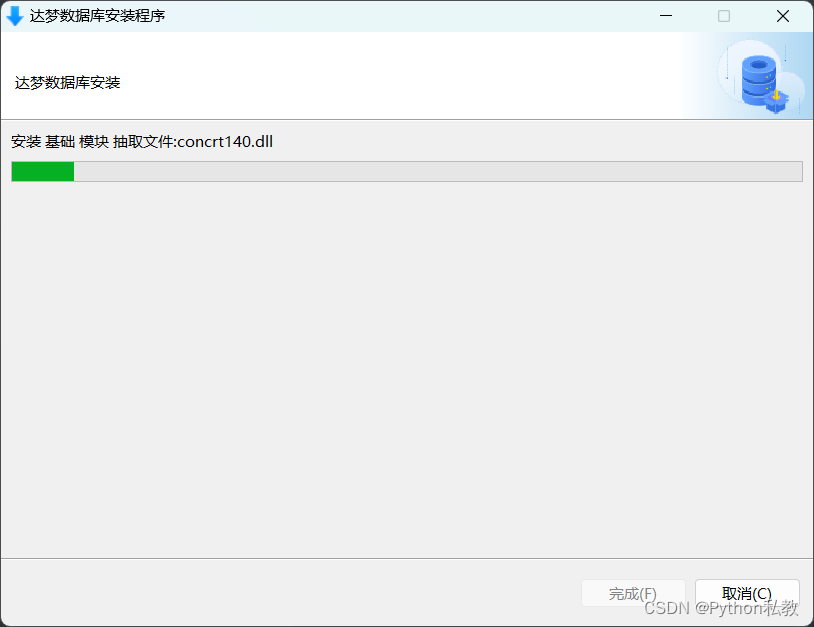Image resolution: width=814 pixels, height=627 pixels.
Task: Click the green installation progress bar
Action: point(407,171)
